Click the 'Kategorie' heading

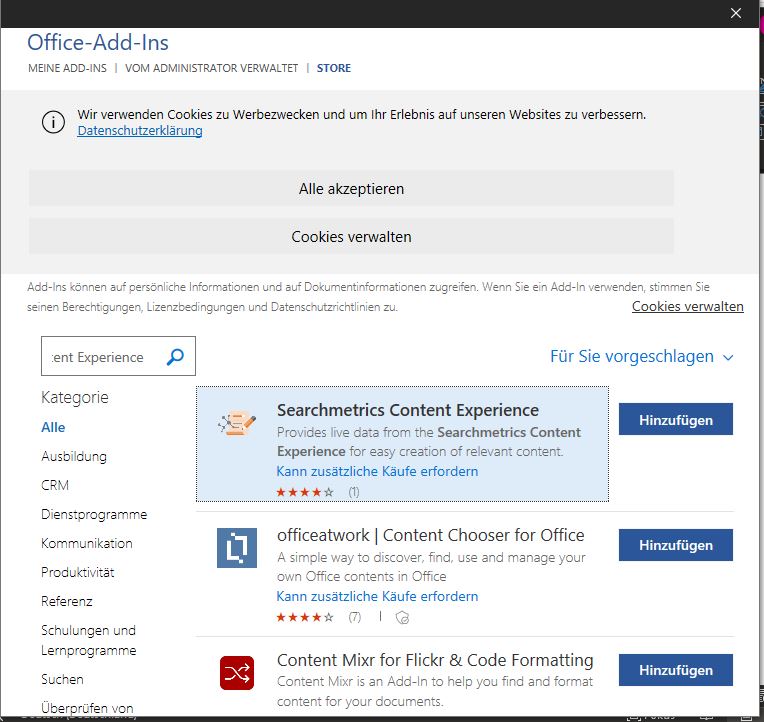point(75,398)
